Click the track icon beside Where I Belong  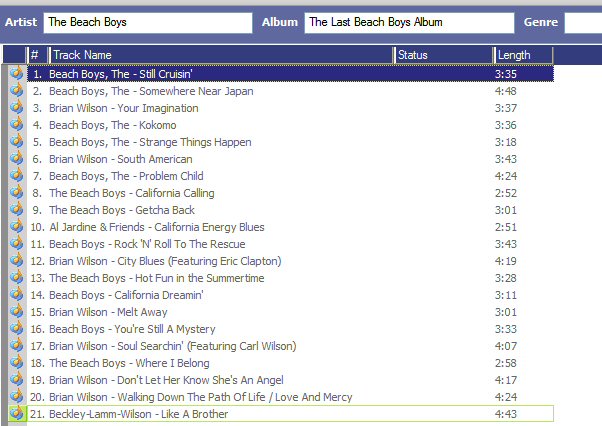pyautogui.click(x=17, y=362)
